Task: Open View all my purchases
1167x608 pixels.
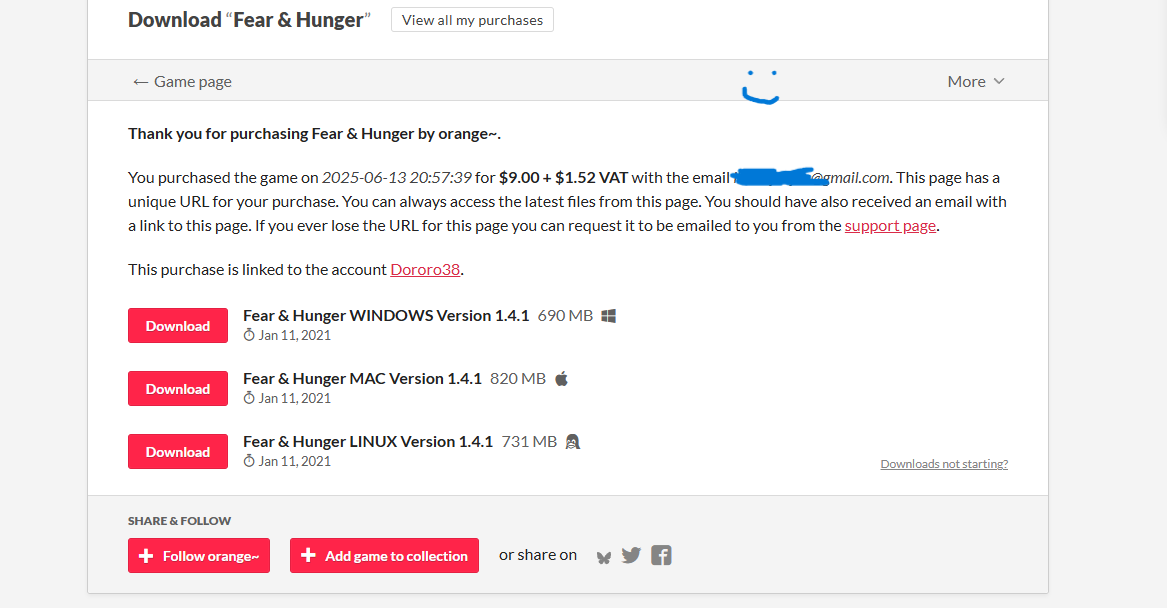Action: point(472,20)
